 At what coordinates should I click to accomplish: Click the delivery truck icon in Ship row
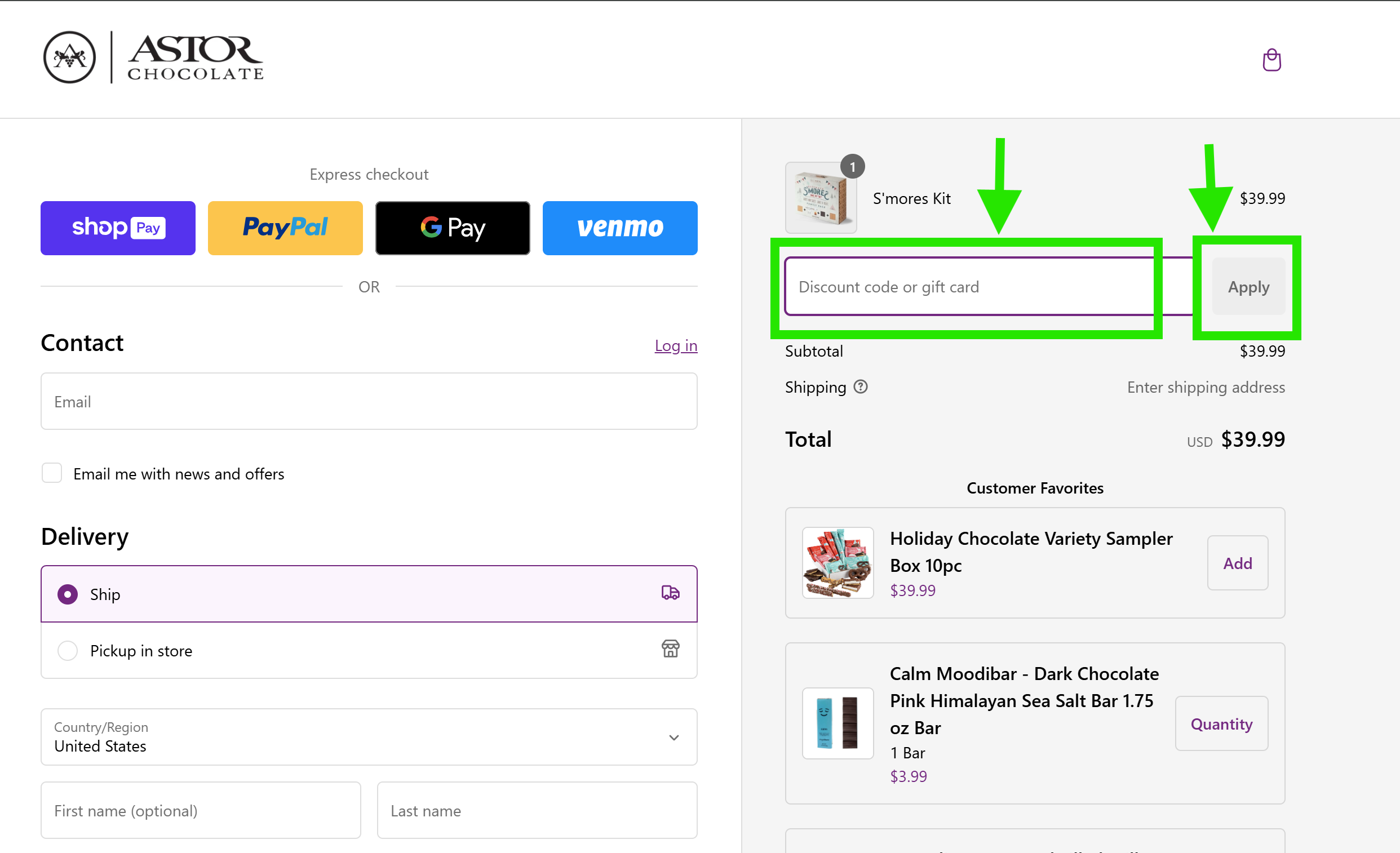[671, 593]
